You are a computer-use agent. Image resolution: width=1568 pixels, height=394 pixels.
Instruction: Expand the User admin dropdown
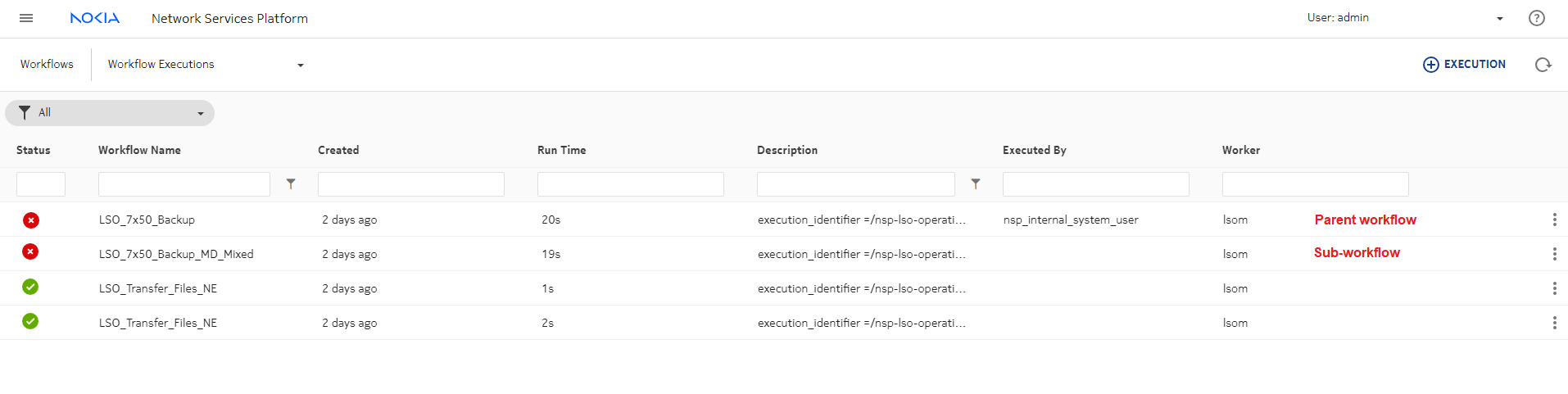pos(1499,19)
